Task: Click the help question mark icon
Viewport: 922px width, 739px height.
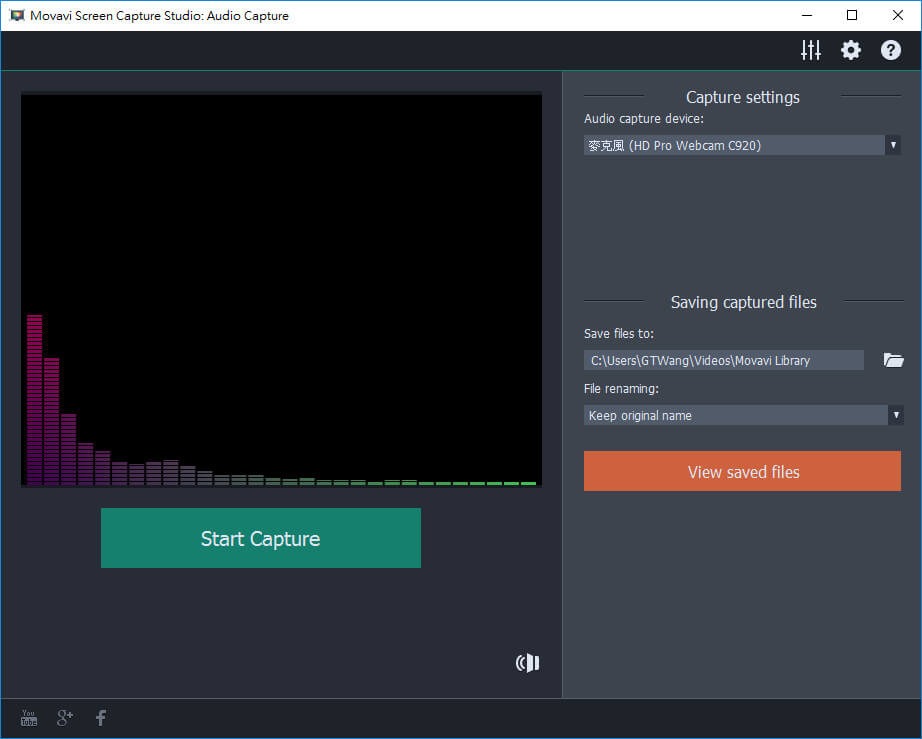Action: (x=891, y=50)
